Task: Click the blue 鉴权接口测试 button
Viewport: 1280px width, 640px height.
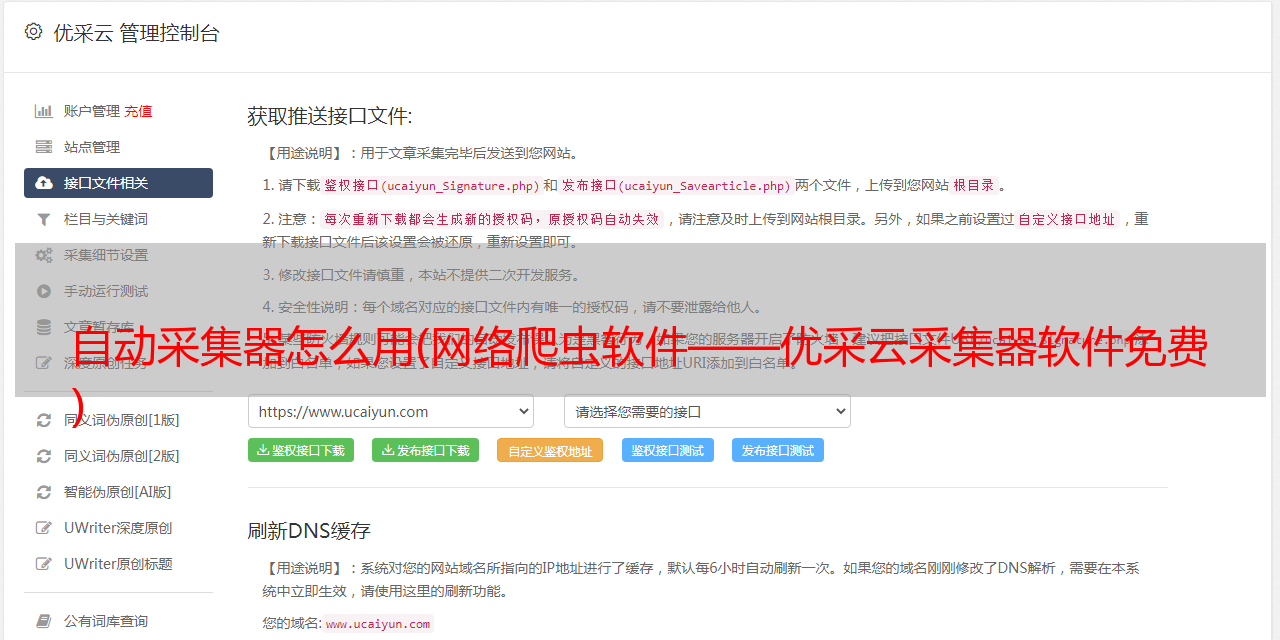Action: point(668,450)
